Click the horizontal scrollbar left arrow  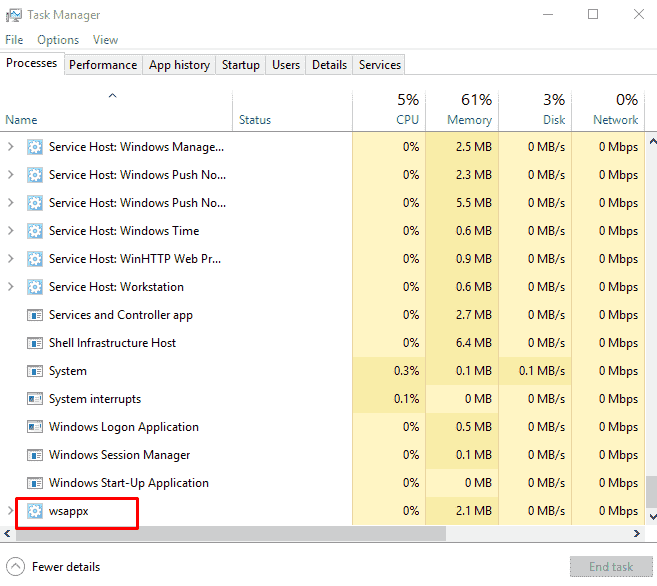(7, 533)
